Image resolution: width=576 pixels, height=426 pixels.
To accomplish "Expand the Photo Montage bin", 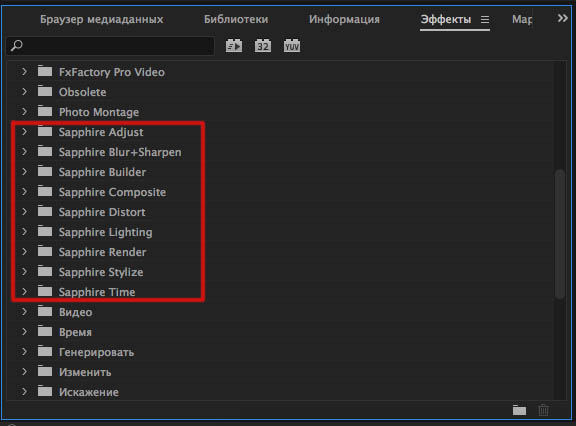I will click(24, 111).
